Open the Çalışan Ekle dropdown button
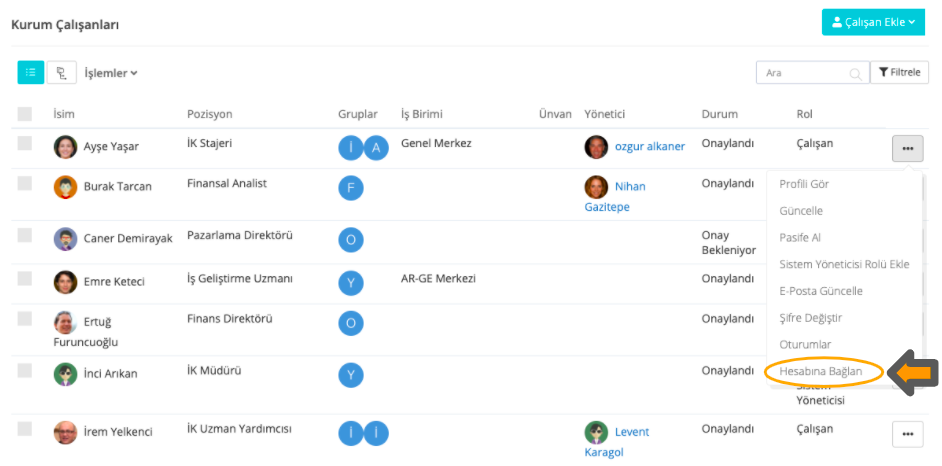Image resolution: width=942 pixels, height=466 pixels. click(873, 22)
